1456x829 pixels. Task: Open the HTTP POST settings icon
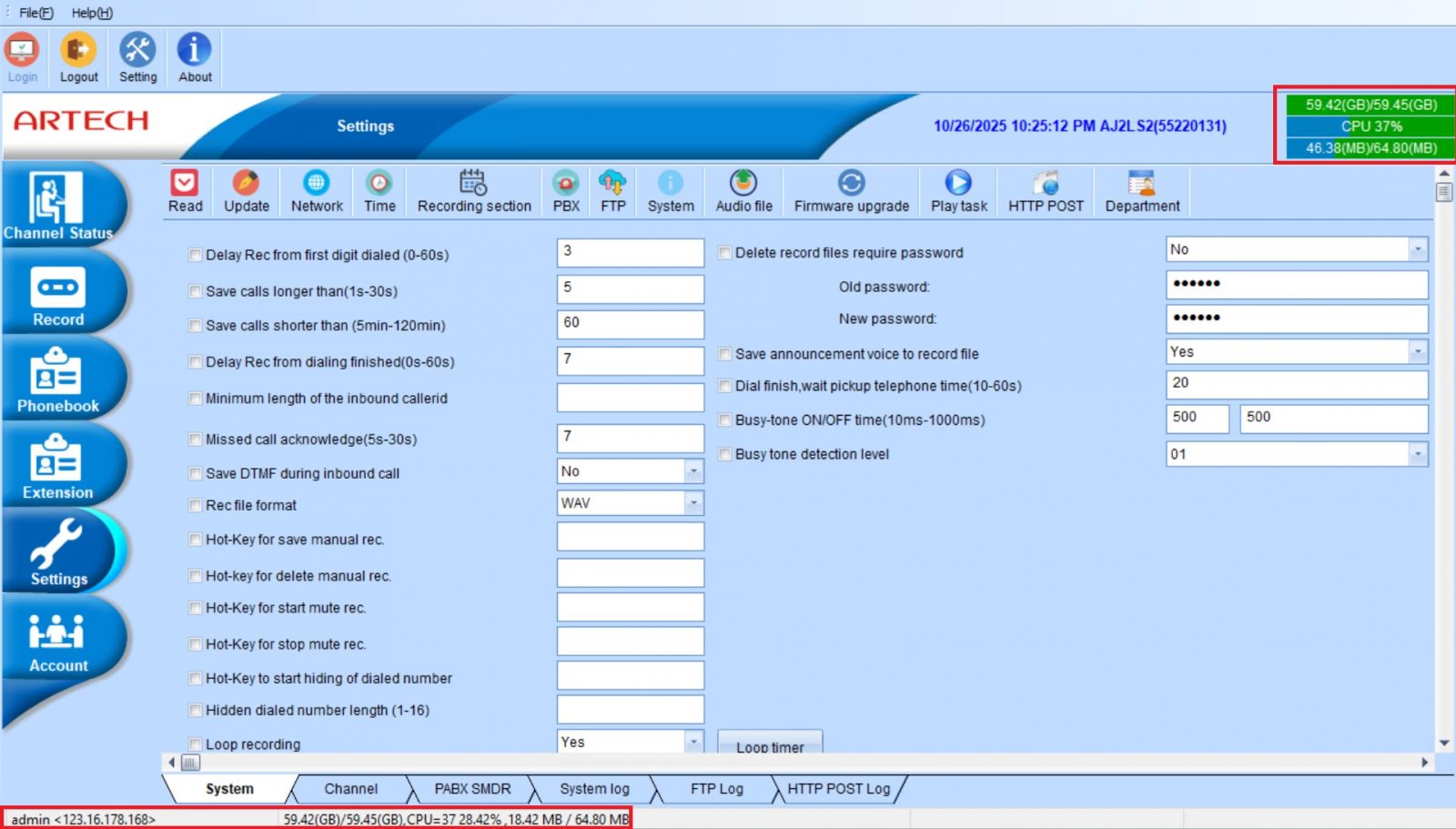(1045, 191)
